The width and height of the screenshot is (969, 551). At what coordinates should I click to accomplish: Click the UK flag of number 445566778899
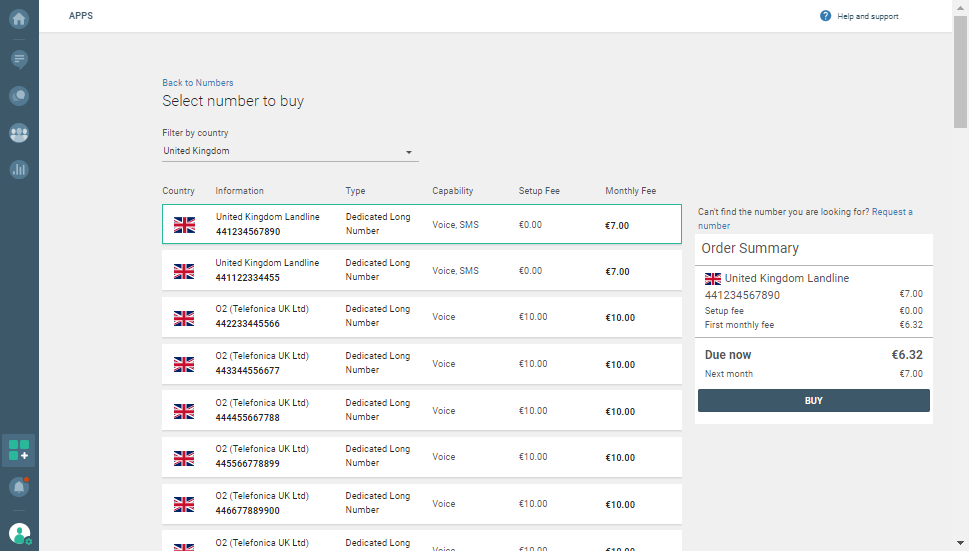[184, 457]
